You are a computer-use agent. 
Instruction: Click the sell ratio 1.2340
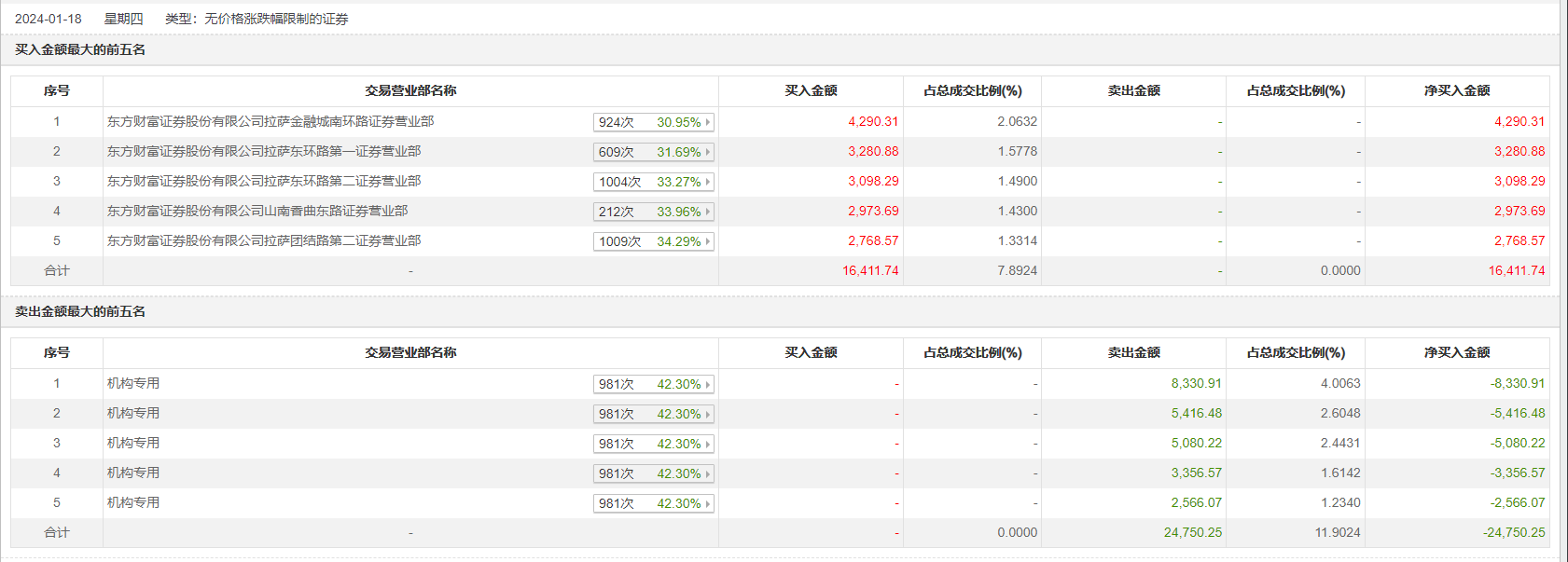tap(1340, 502)
